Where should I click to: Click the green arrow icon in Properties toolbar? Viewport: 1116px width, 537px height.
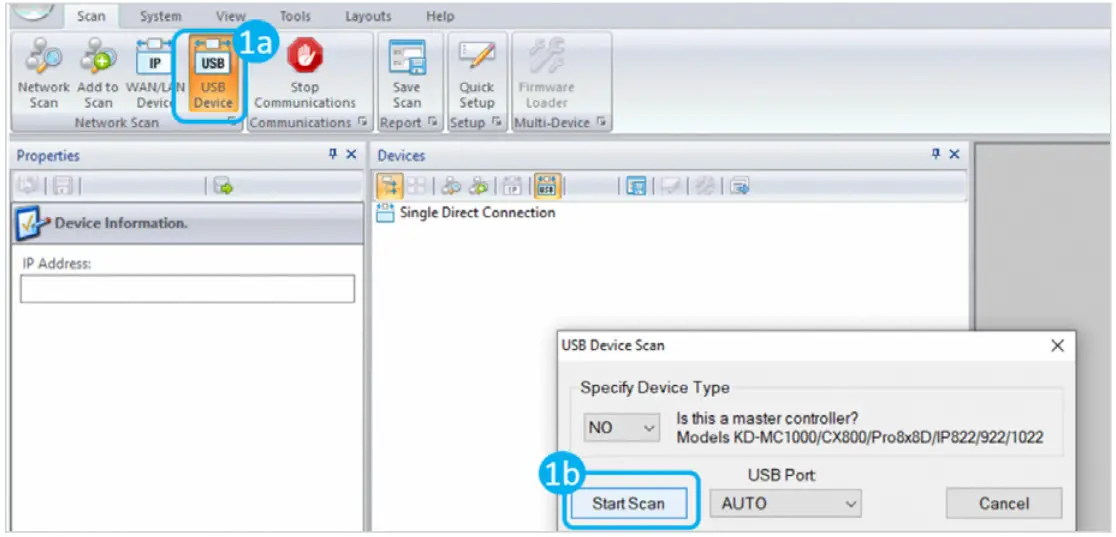coord(223,187)
